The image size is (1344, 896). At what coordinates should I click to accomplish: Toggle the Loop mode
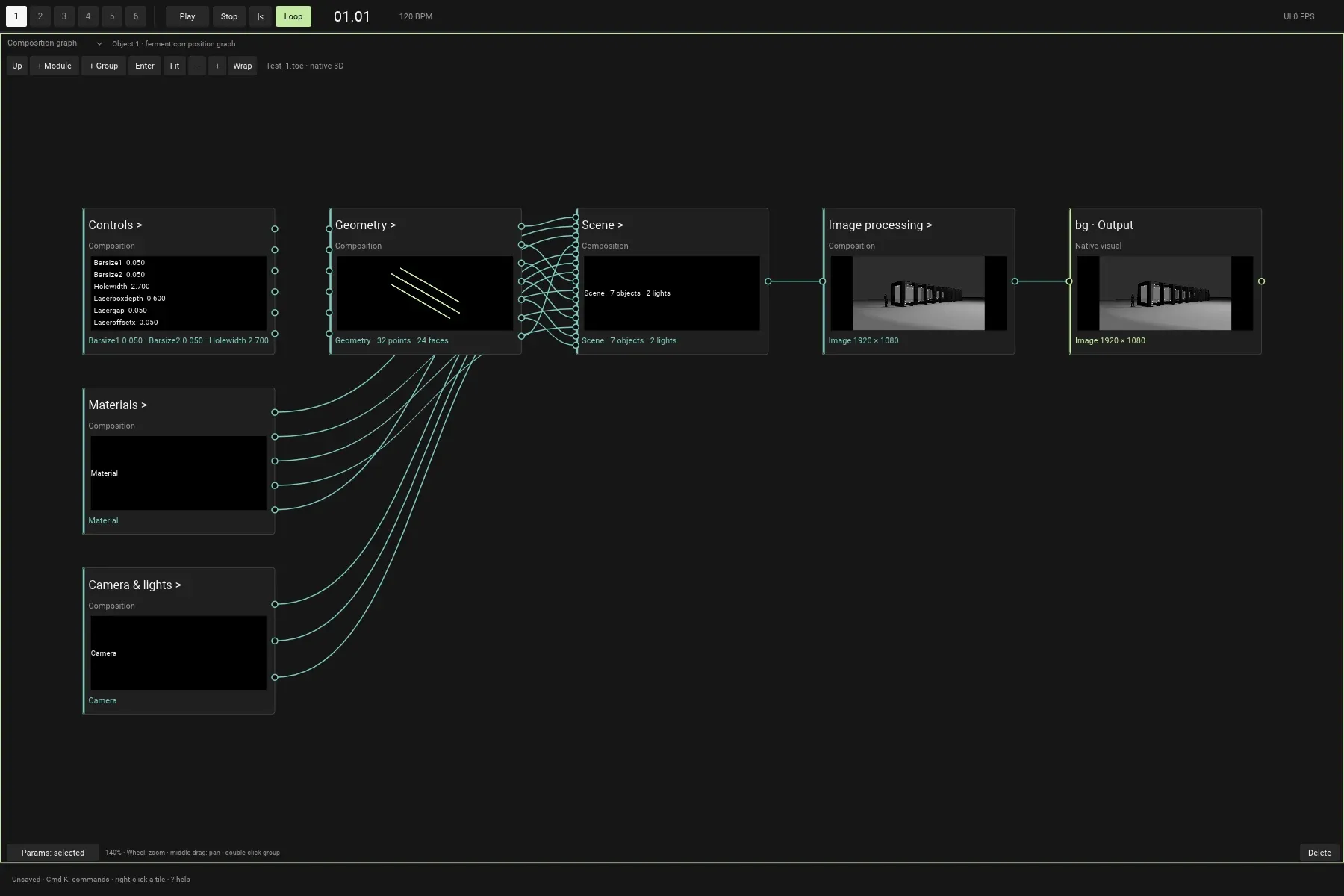coord(293,16)
